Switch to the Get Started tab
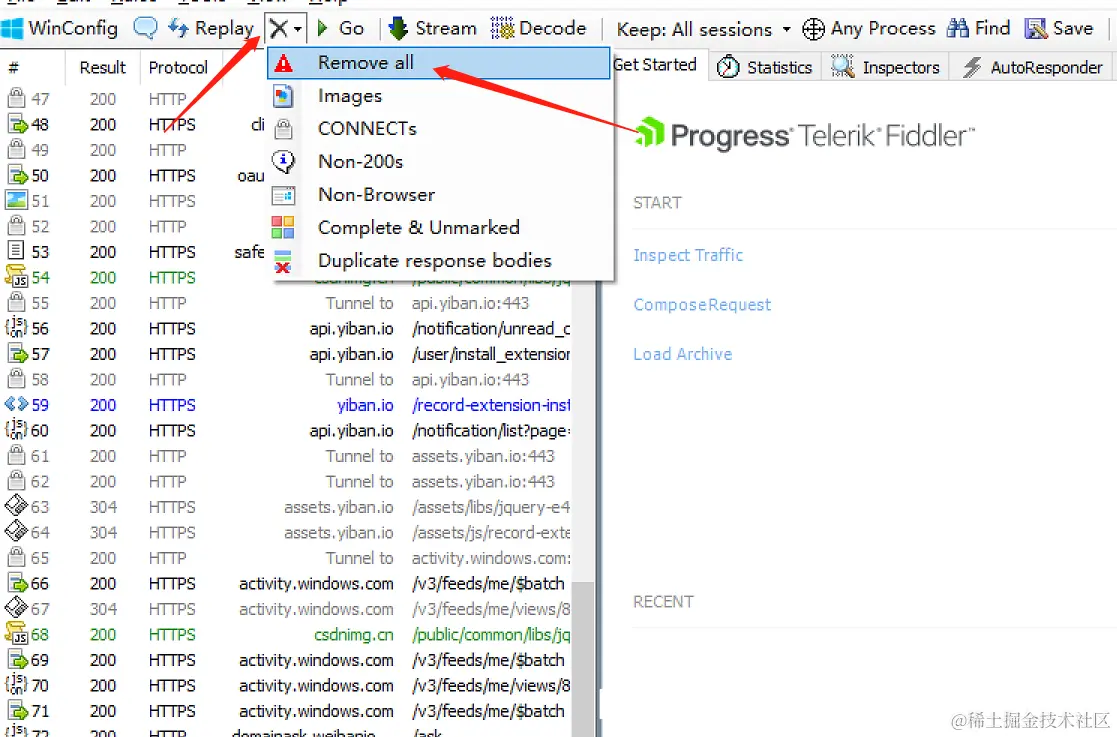 655,65
